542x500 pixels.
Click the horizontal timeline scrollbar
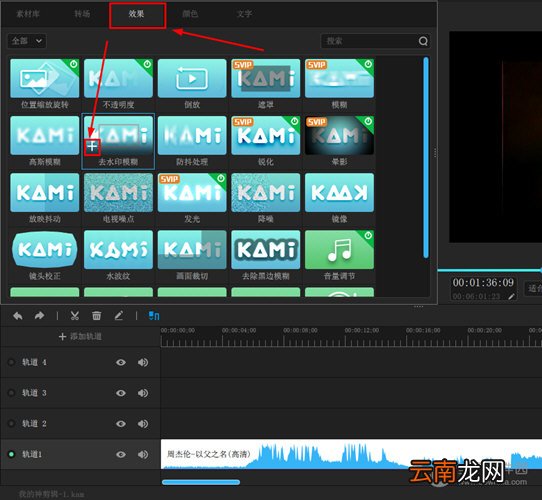point(201,482)
